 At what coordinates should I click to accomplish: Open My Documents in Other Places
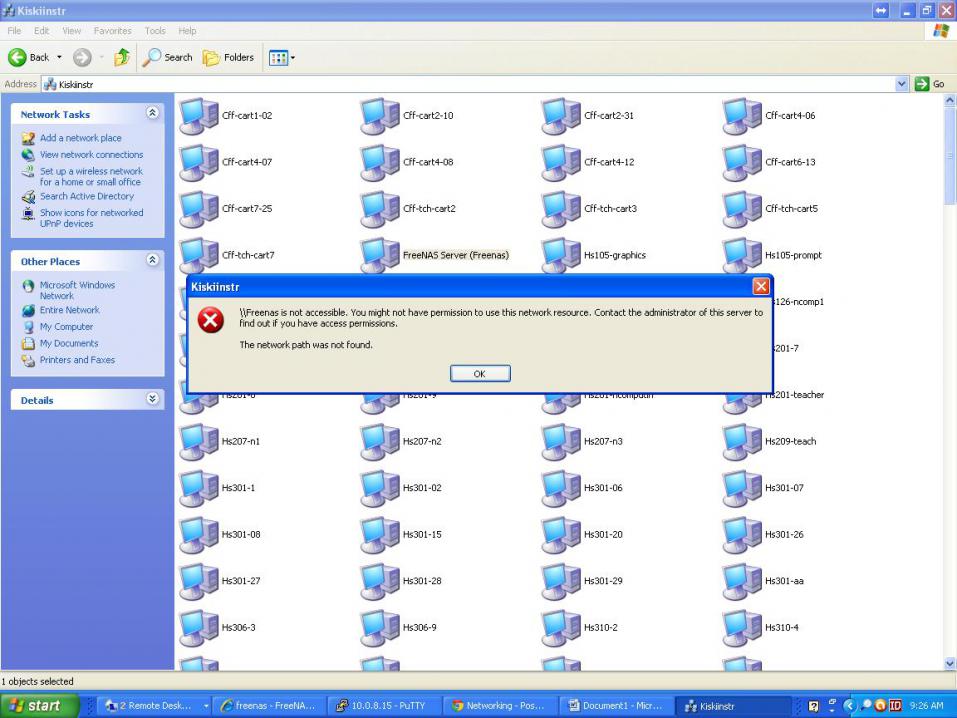click(x=68, y=343)
